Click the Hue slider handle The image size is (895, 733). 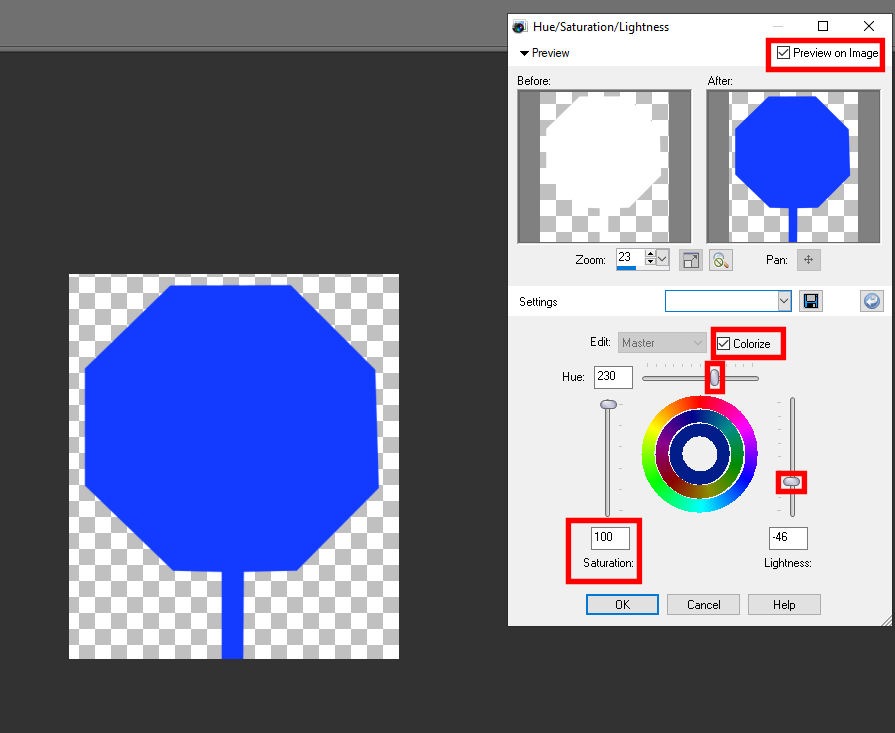click(x=714, y=377)
